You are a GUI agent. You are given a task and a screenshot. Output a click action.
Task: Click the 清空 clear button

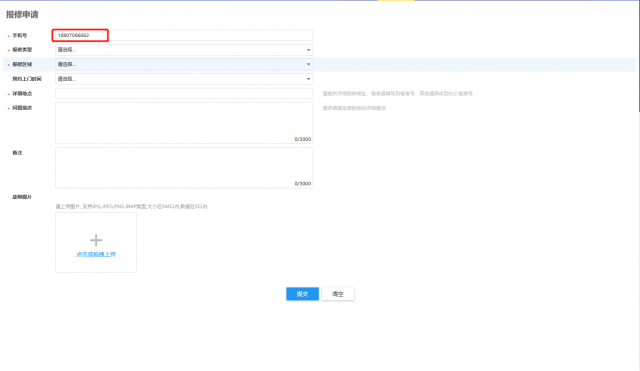(x=338, y=294)
